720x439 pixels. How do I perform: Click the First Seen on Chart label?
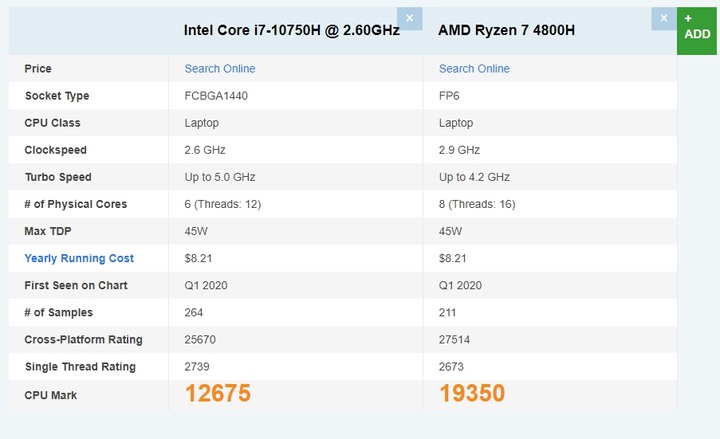pos(76,285)
